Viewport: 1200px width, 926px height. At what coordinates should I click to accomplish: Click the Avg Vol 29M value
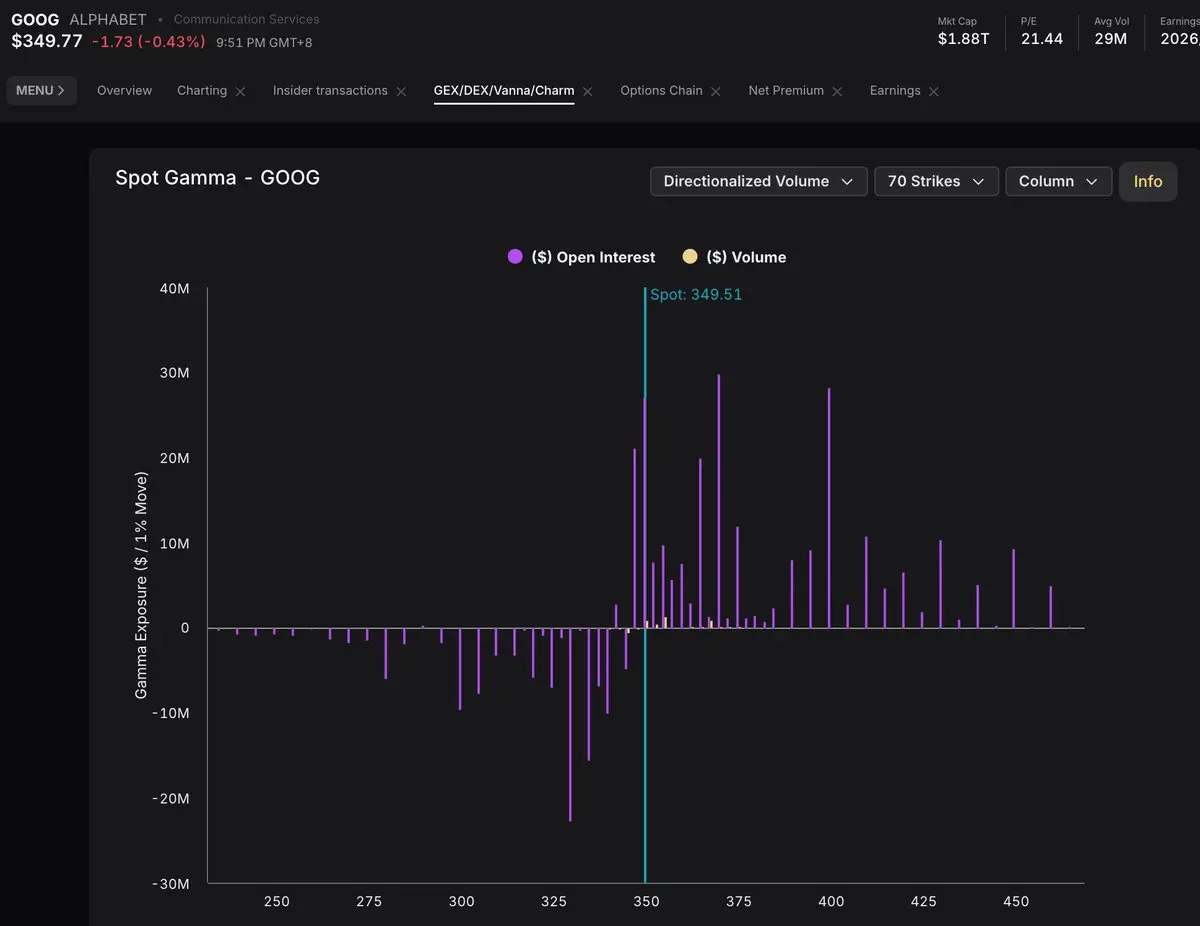coord(1110,39)
